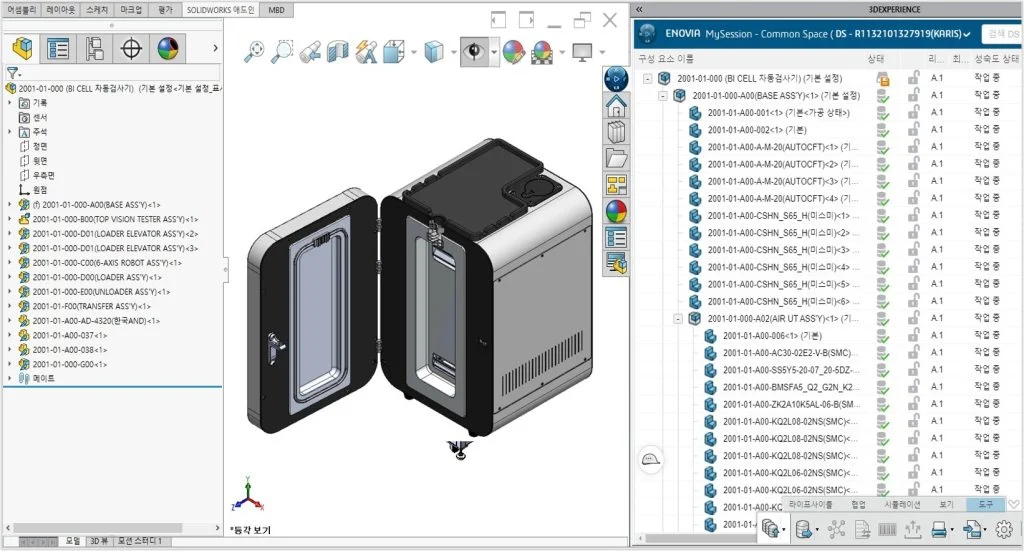
Task: Click the 3D 뷰 bottom tab
Action: pyautogui.click(x=99, y=541)
